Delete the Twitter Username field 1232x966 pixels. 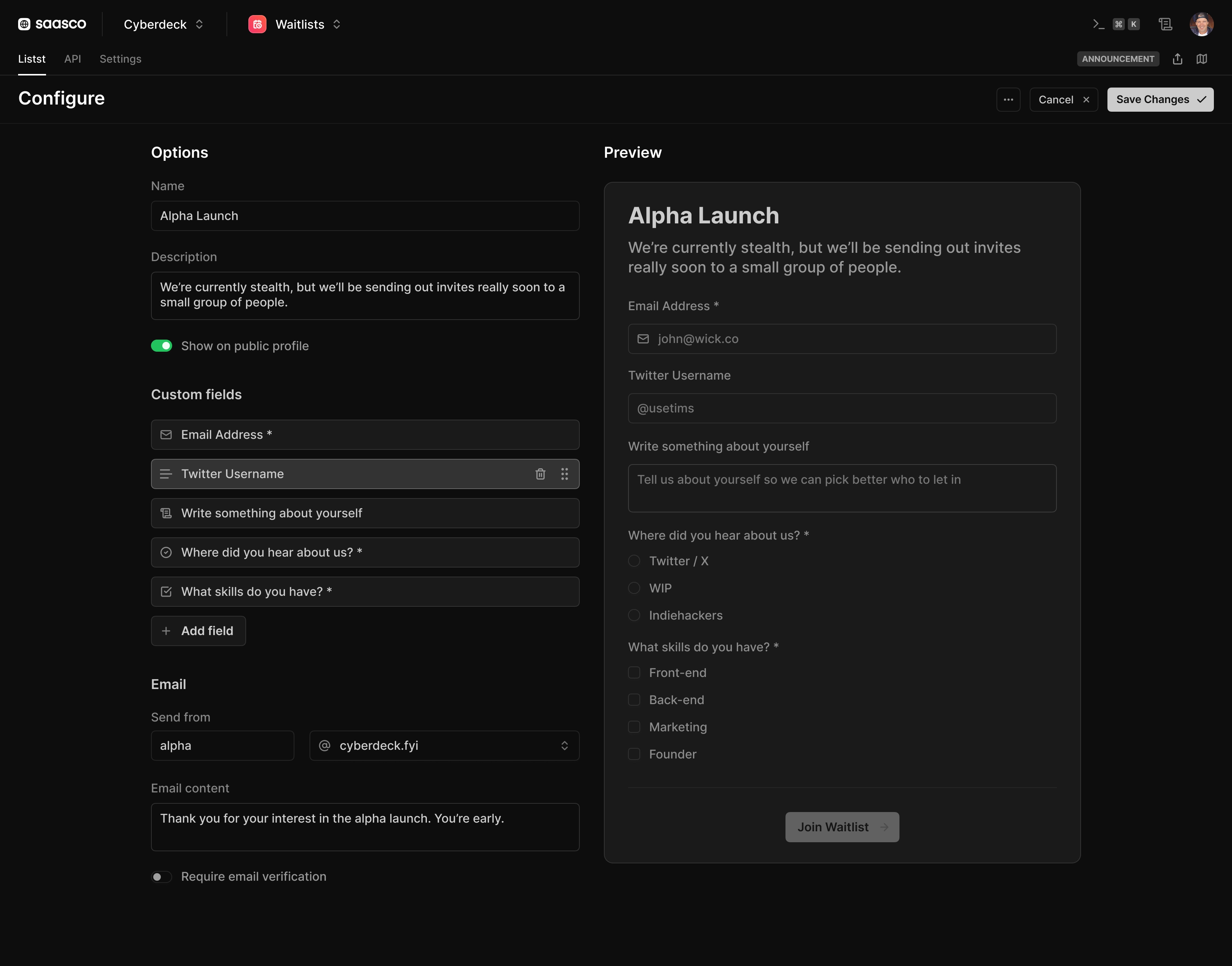point(540,474)
